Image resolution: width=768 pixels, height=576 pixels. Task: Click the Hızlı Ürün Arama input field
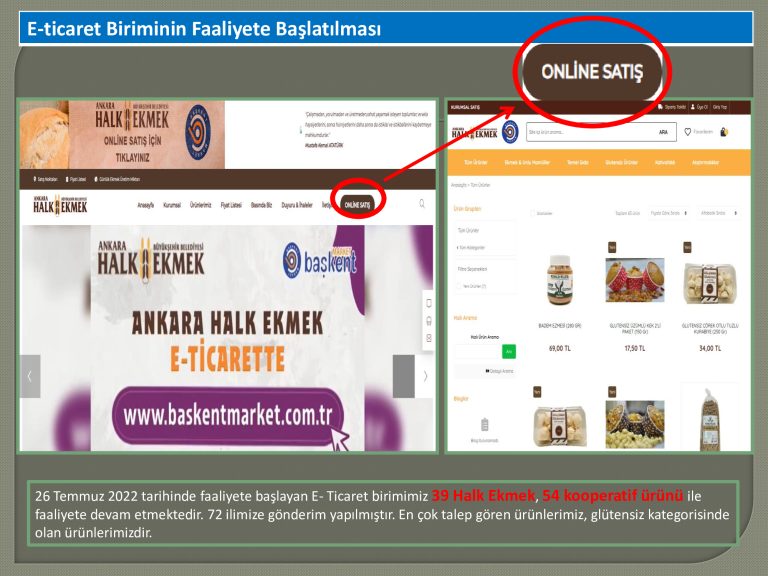point(478,352)
